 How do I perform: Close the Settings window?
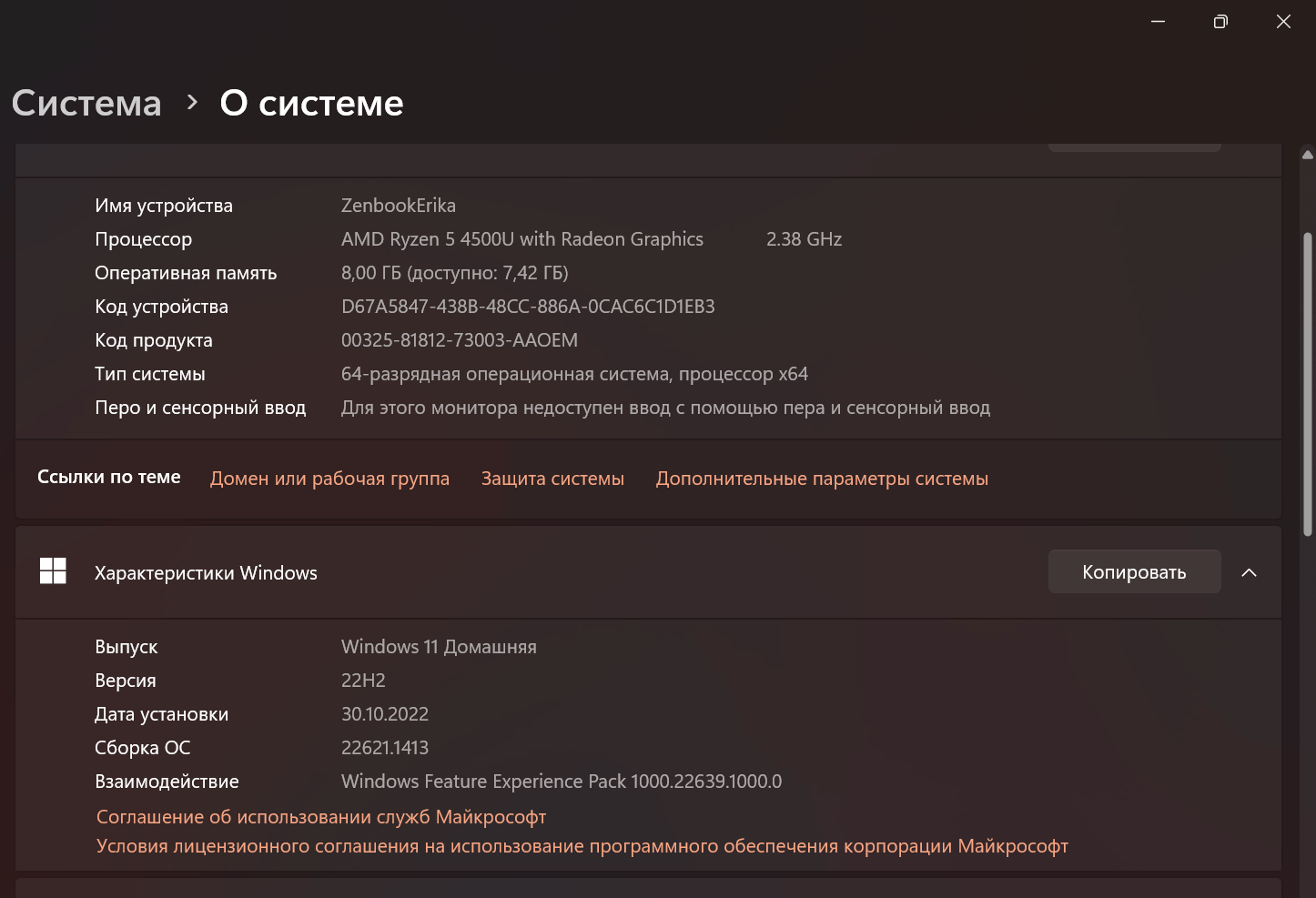[1283, 22]
